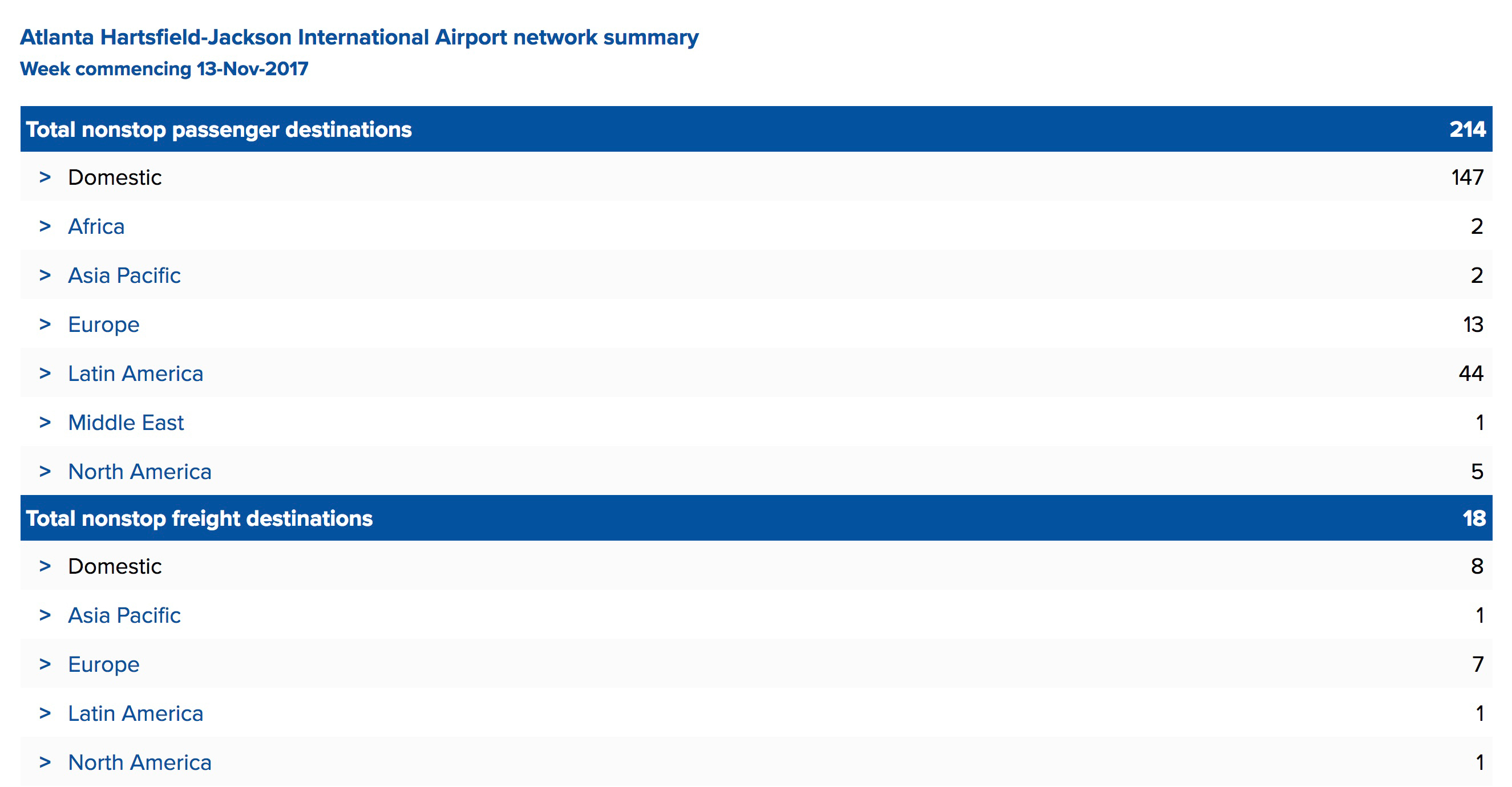Select the Total nonstop passenger destinations header
This screenshot has height=787, width=1512.
[x=756, y=129]
